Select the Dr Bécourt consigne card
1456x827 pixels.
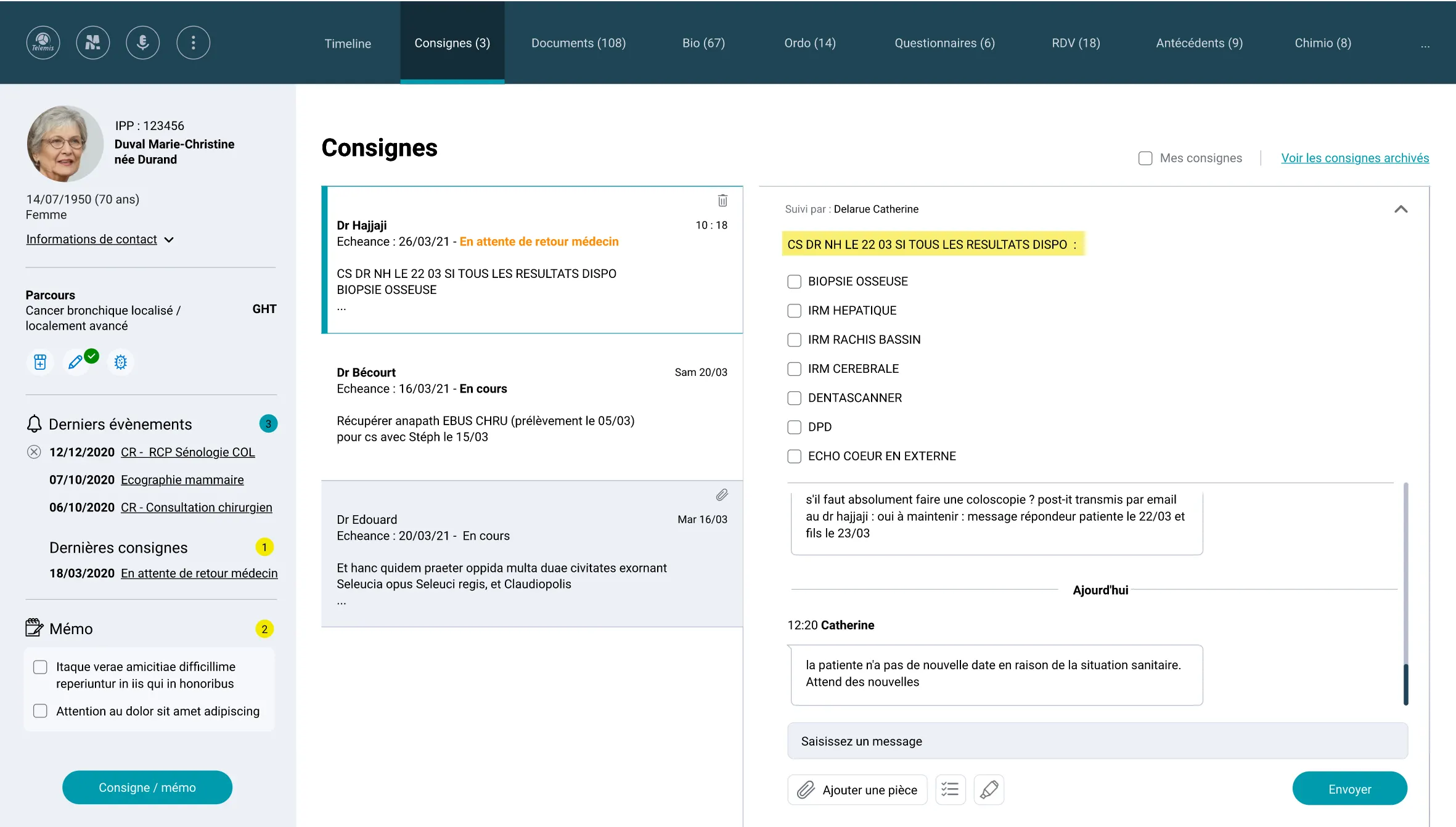click(532, 407)
